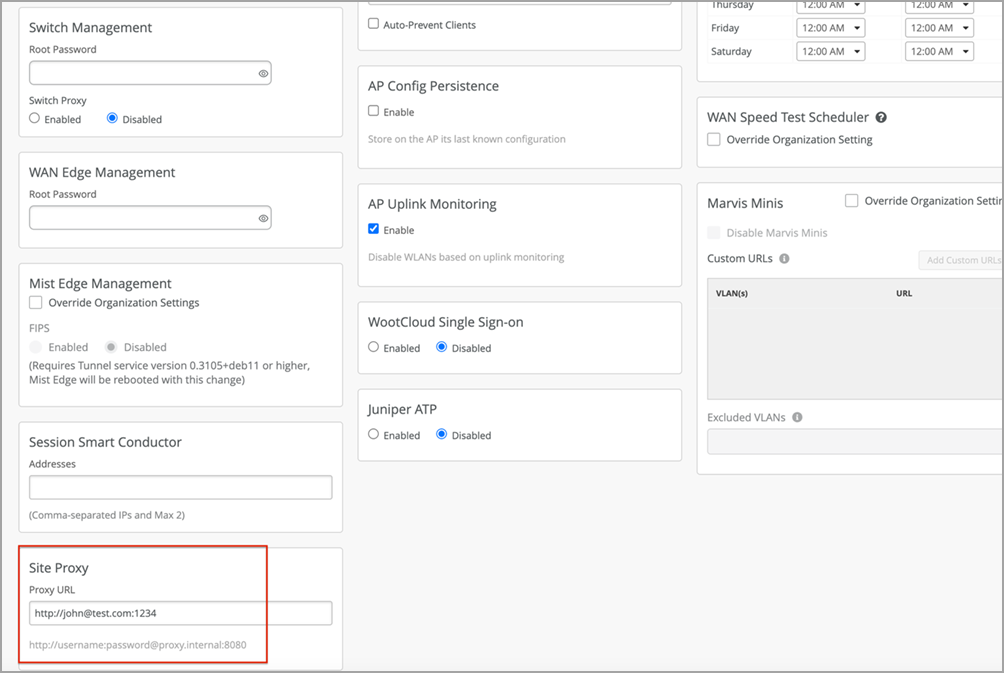The width and height of the screenshot is (1004, 673).
Task: Uncheck the AP Uplink Monitoring Enable box
Action: tap(374, 230)
